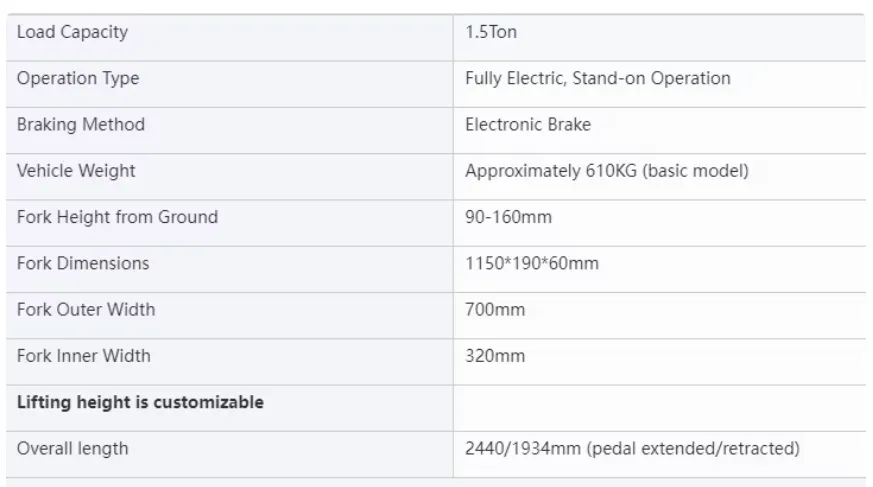Click the Overall length label
The width and height of the screenshot is (873, 487).
[x=72, y=449]
